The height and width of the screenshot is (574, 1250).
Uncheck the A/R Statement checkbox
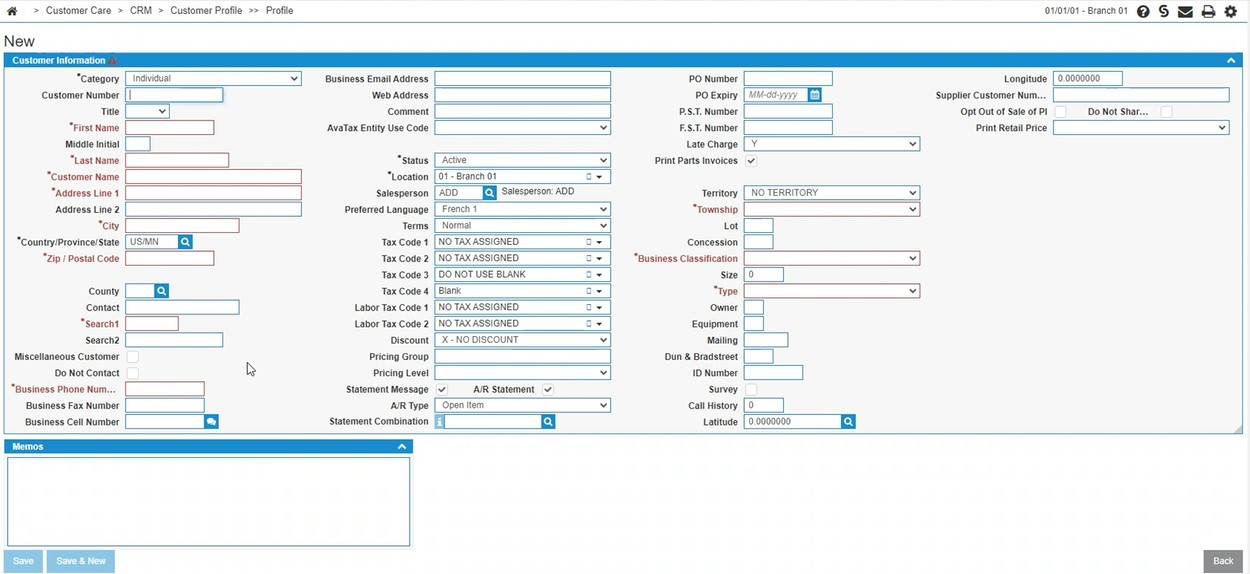(x=548, y=389)
